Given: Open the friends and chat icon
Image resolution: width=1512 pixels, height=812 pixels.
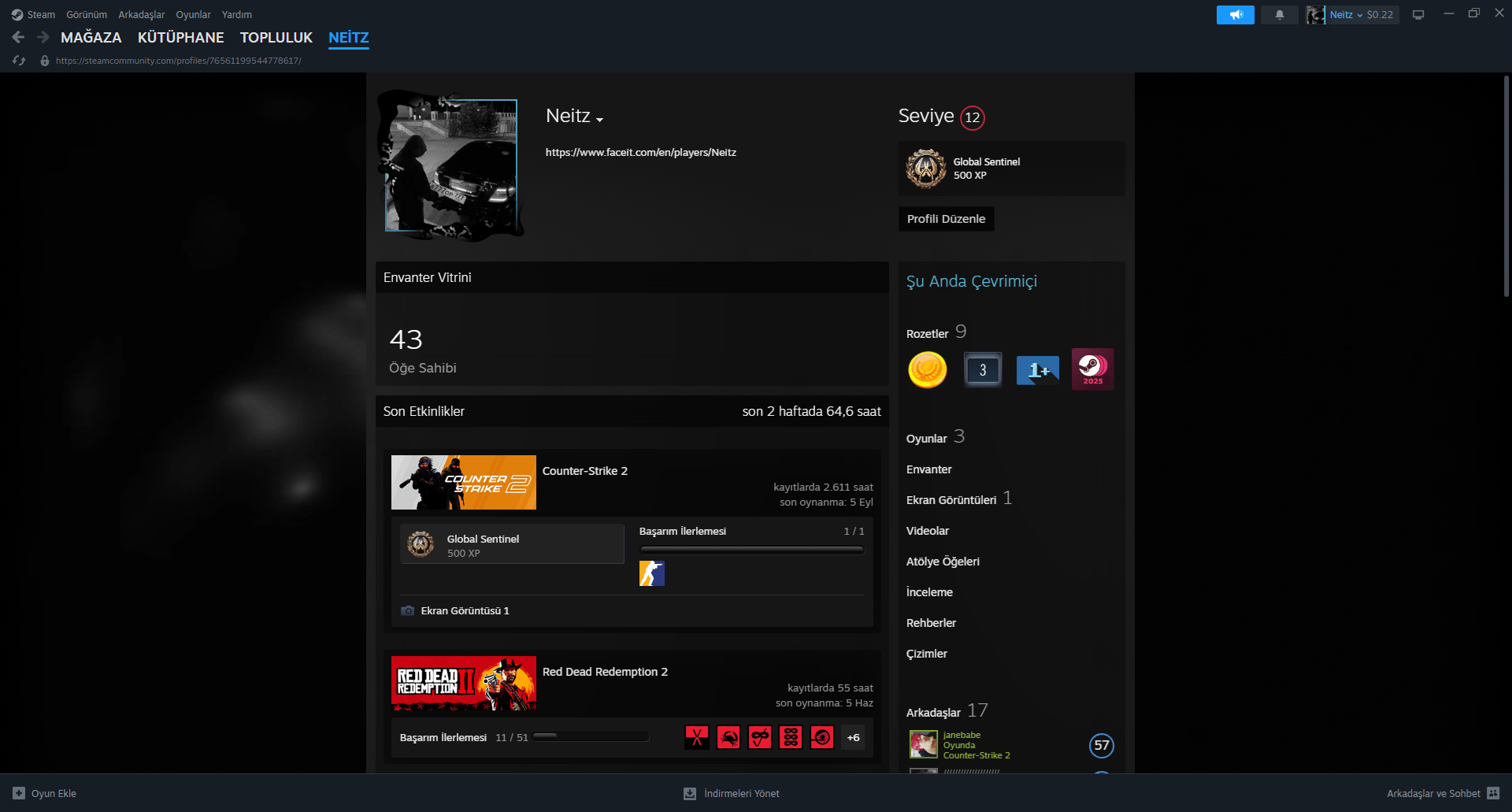Looking at the screenshot, I should point(1493,793).
